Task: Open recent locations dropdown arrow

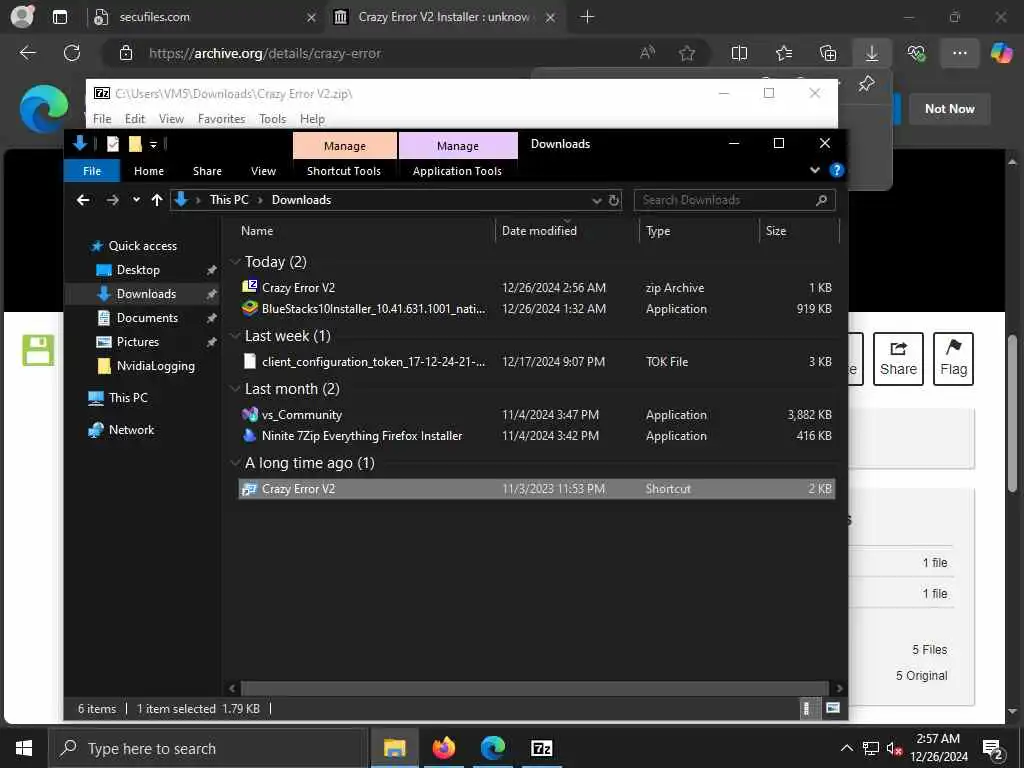Action: [136, 200]
